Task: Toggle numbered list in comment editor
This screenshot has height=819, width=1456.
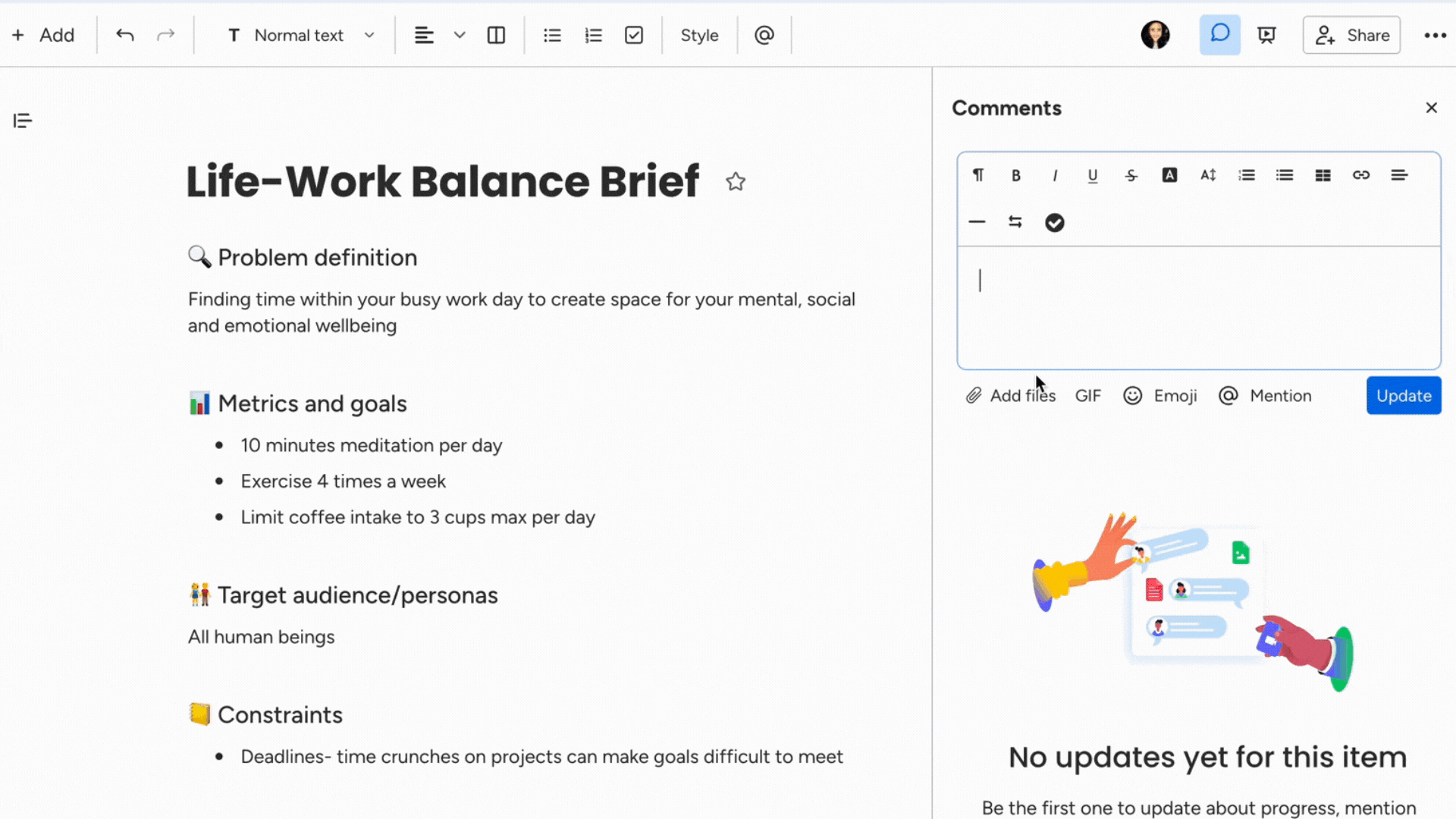Action: [x=1246, y=175]
